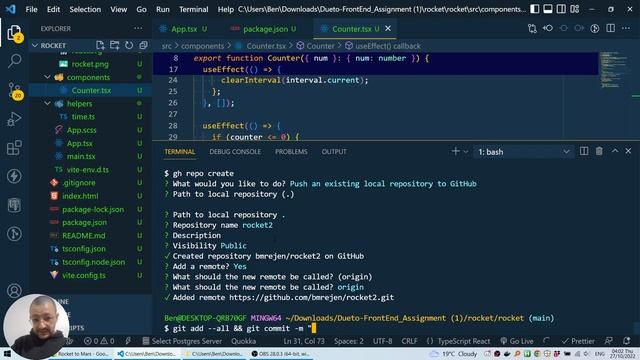This screenshot has width=640, height=360.
Task: Switch to OBS window on taskbar
Action: 280,353
